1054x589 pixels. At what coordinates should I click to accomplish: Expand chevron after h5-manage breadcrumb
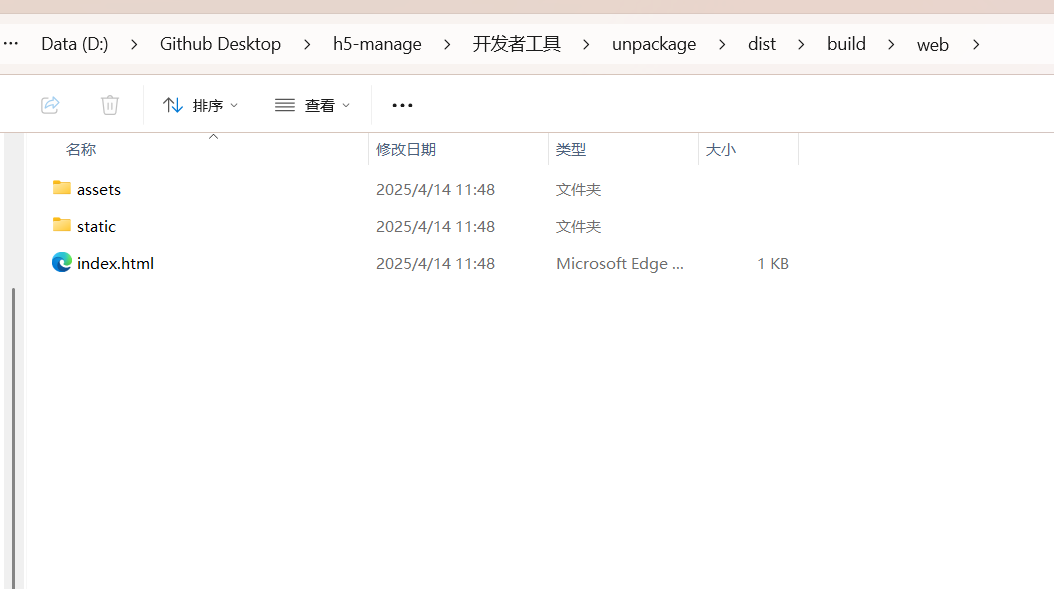tap(447, 44)
